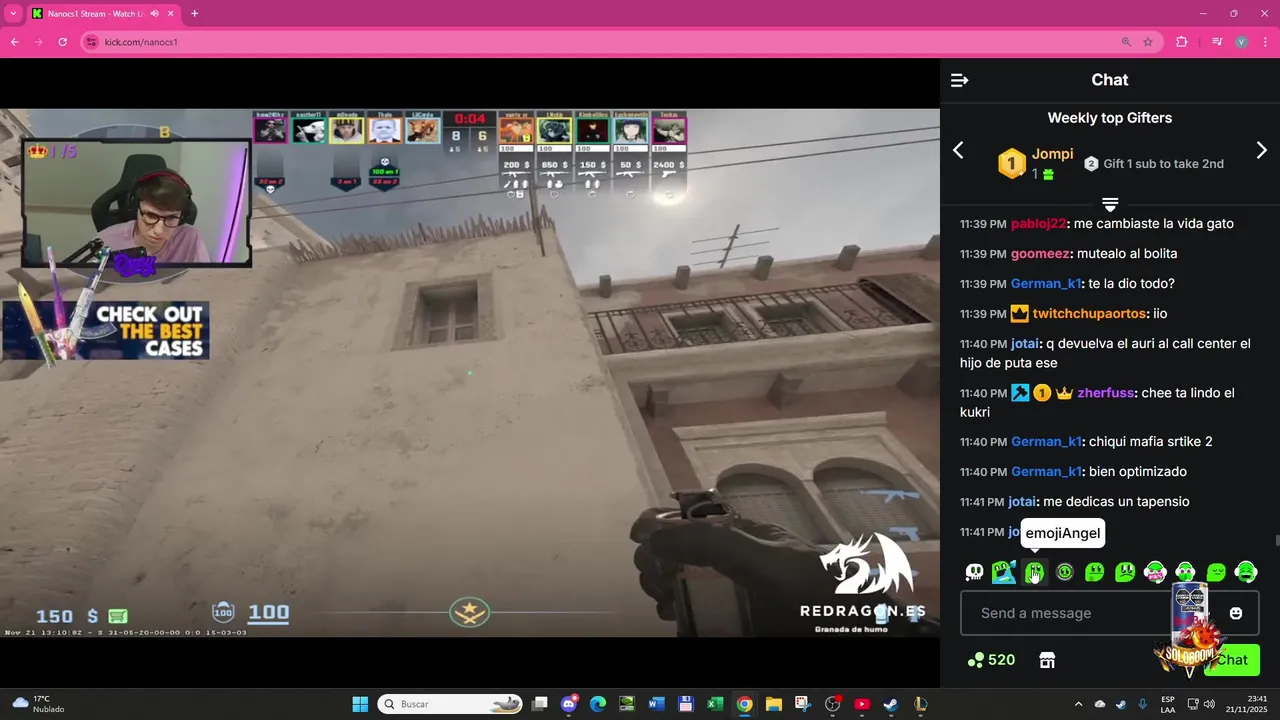Go back in the browser
This screenshot has width=1280, height=720.
pos(14,42)
